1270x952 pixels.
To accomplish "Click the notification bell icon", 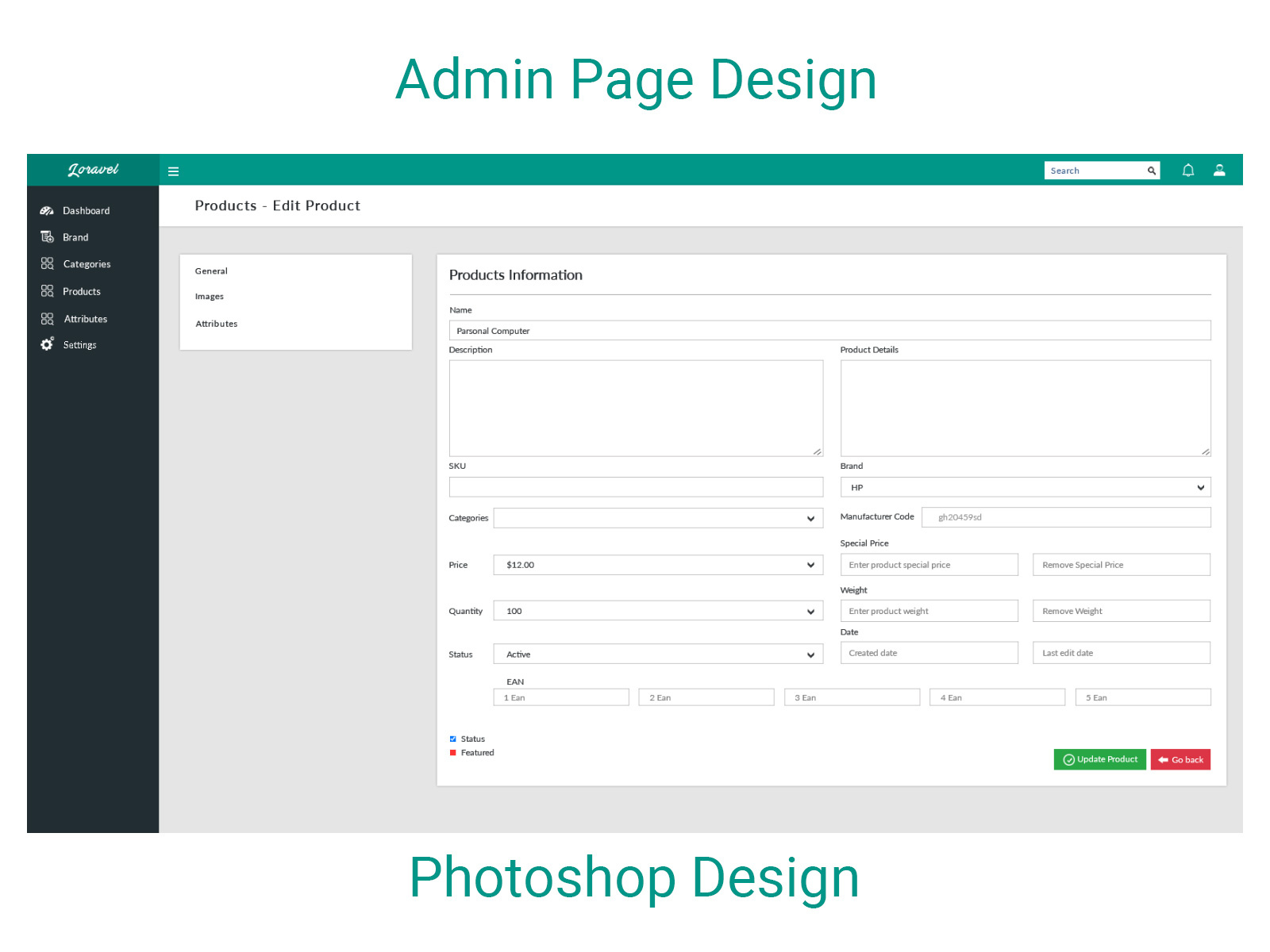I will [x=1188, y=170].
